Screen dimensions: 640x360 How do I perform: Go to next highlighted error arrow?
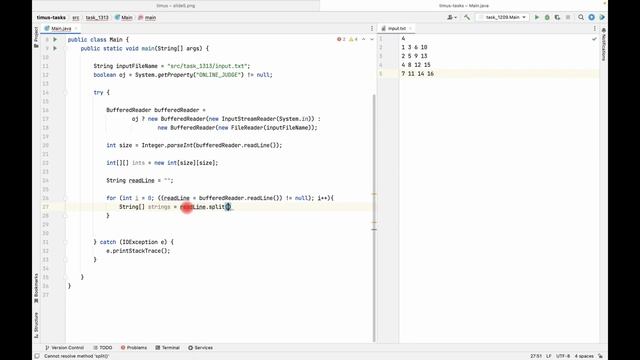(x=371, y=39)
